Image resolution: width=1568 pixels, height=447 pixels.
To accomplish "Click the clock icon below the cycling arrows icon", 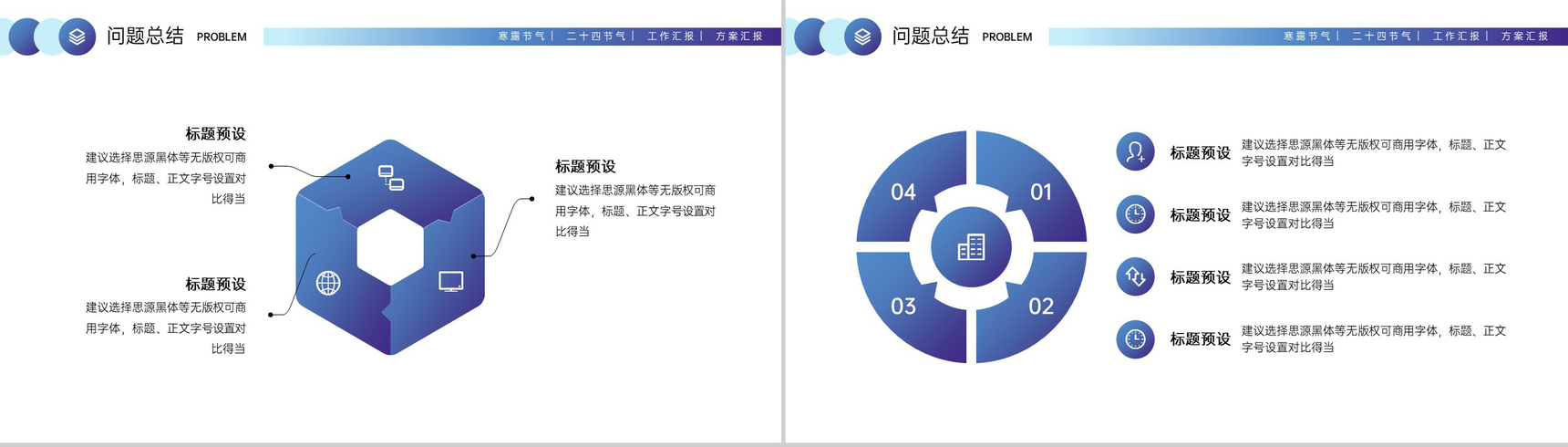I will 1135,339.
